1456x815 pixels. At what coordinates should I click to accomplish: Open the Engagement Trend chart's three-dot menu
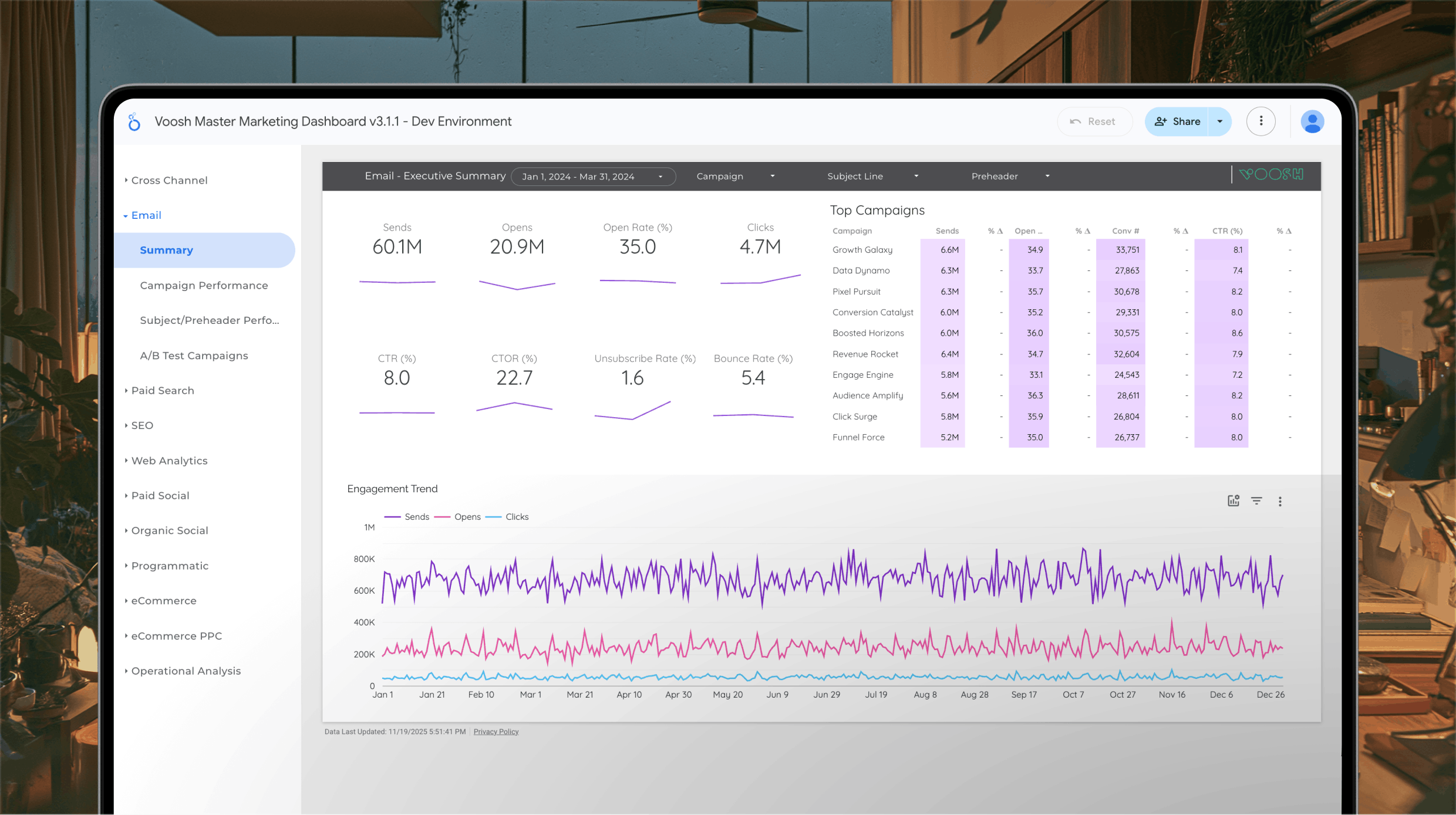pyautogui.click(x=1280, y=501)
